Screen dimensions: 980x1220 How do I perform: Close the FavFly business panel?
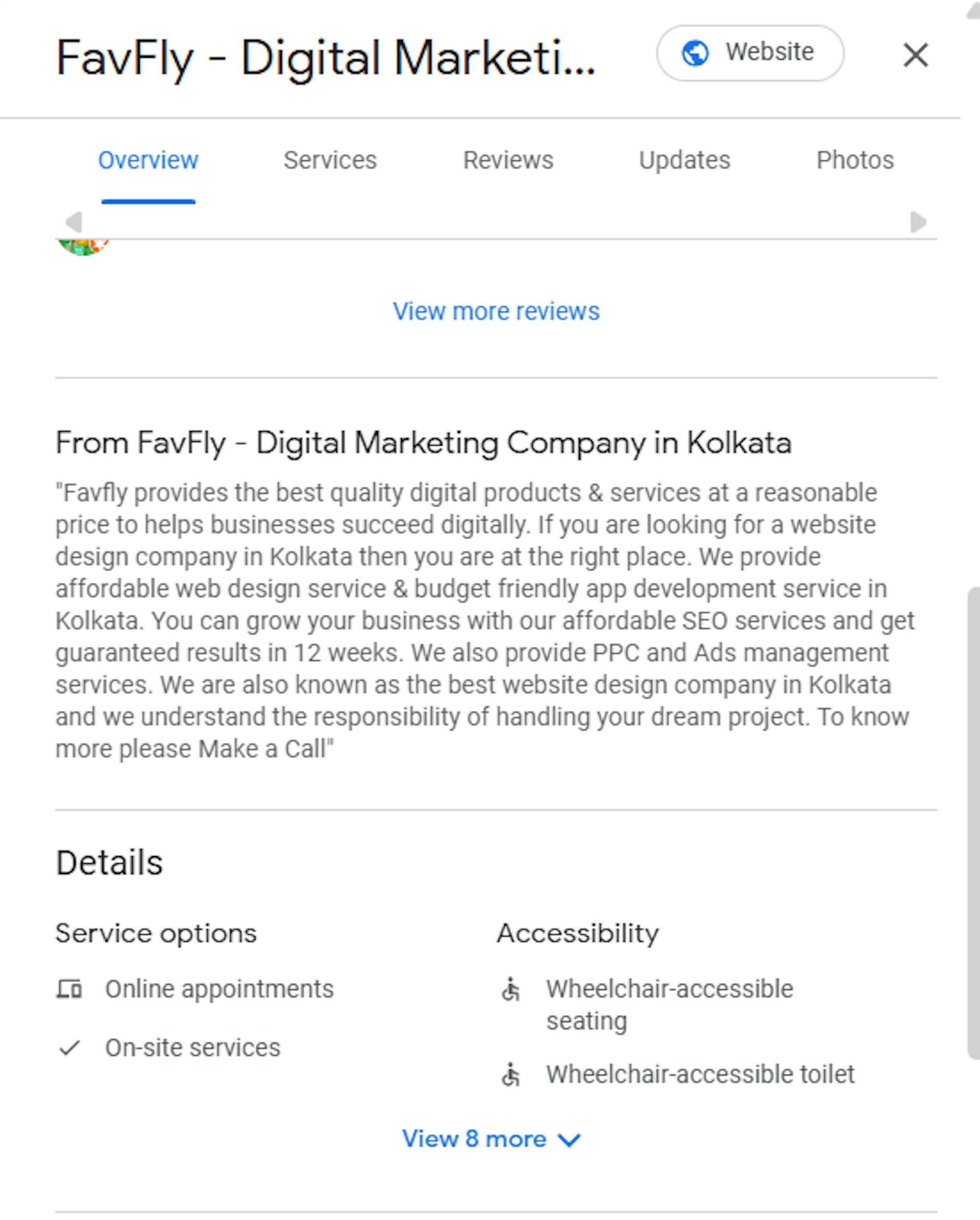[915, 55]
